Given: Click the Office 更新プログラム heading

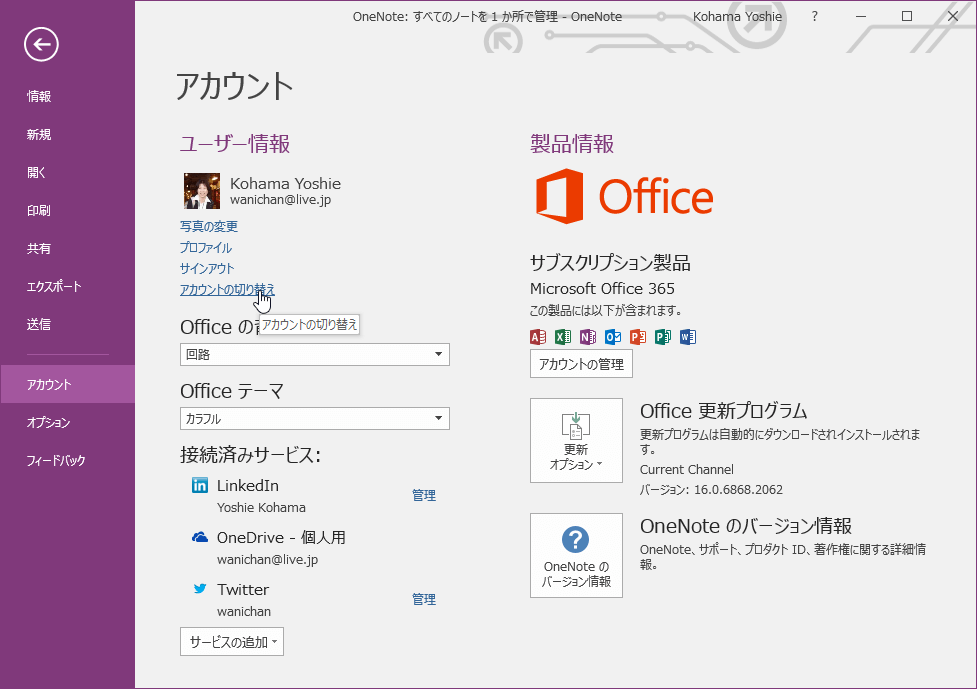Looking at the screenshot, I should tap(723, 411).
